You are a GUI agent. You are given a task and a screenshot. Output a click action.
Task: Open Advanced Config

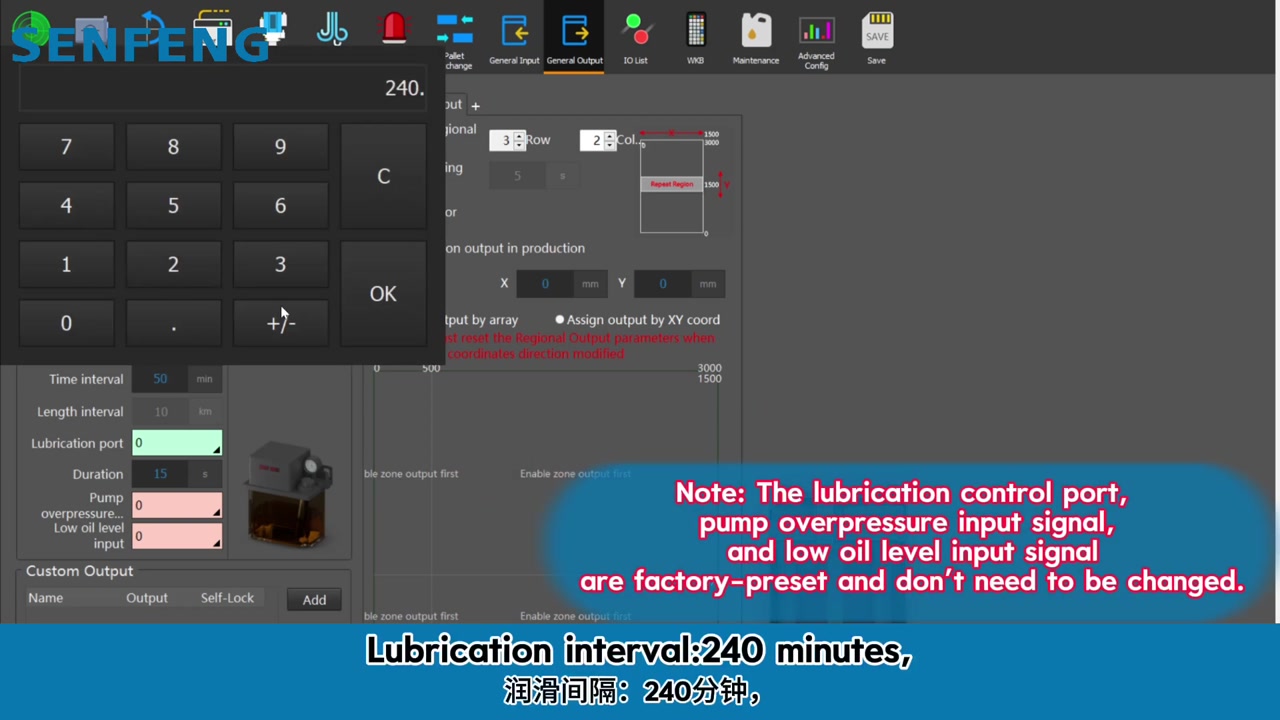816,38
